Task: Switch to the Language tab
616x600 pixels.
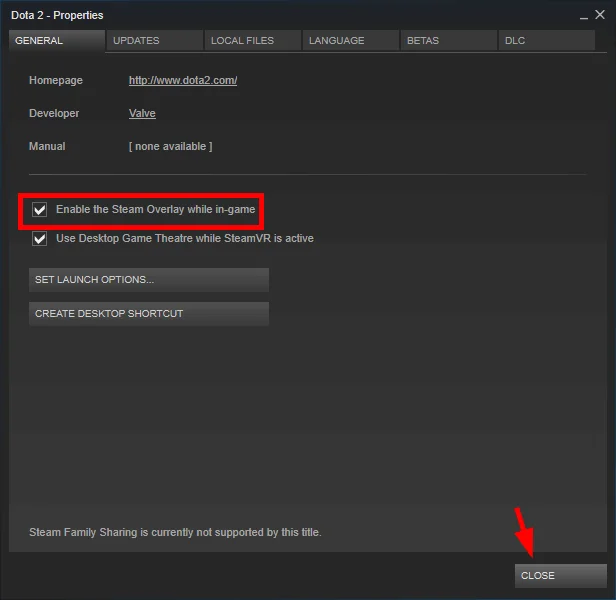Action: (x=351, y=40)
